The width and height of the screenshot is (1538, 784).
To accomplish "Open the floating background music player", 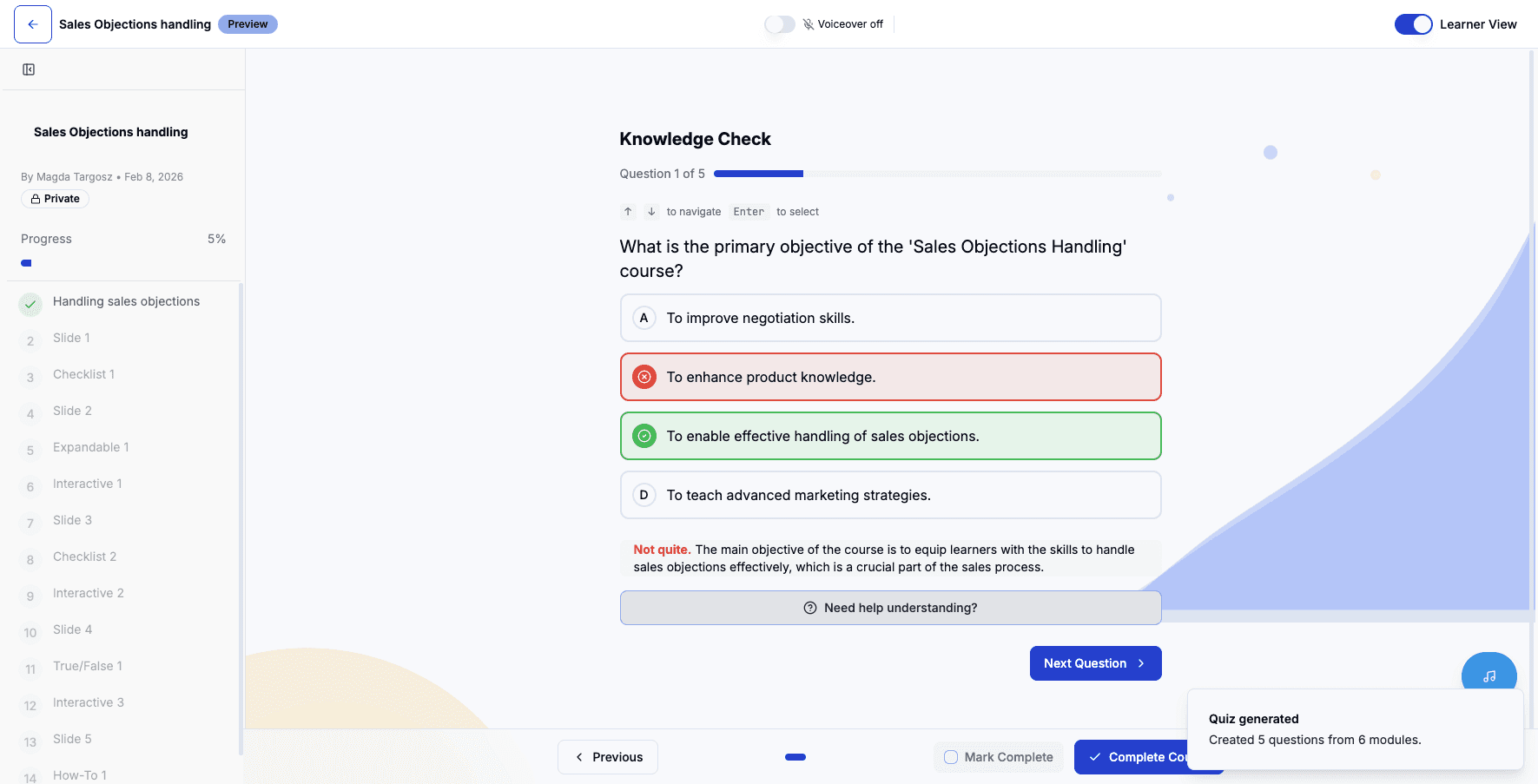I will (x=1488, y=675).
